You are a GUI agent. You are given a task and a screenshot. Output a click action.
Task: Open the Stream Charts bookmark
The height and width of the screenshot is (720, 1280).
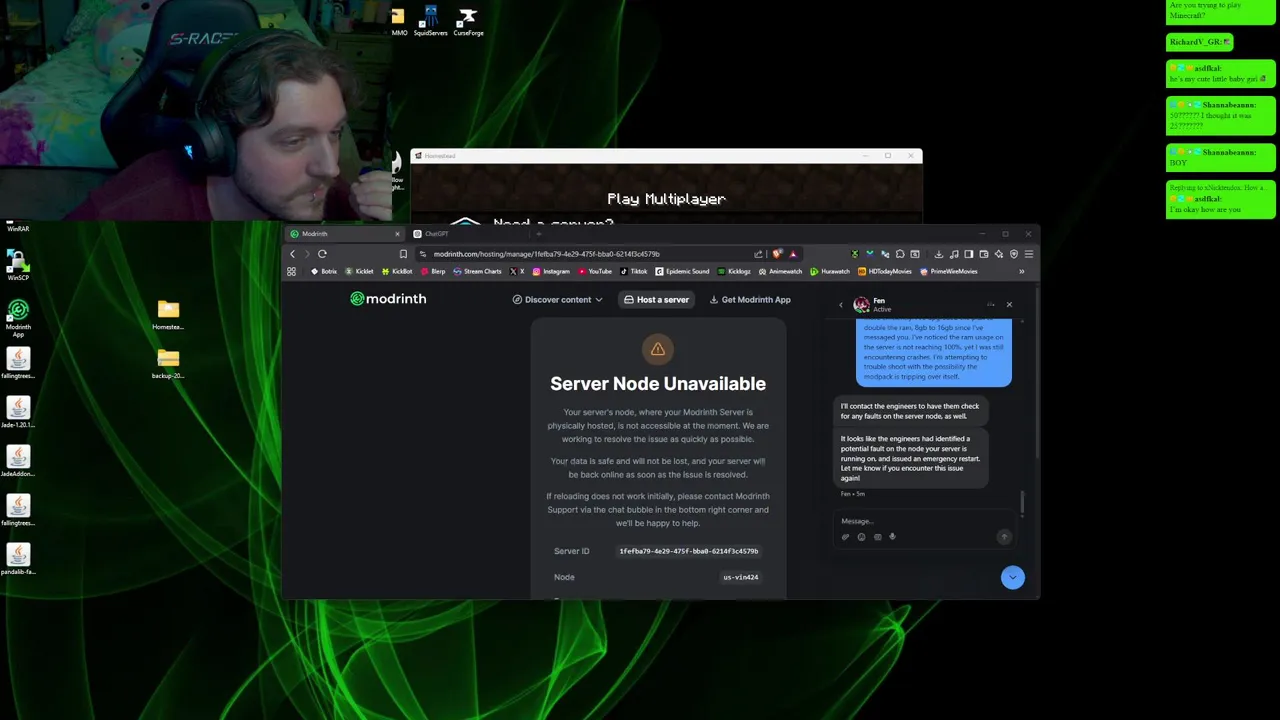[477, 271]
